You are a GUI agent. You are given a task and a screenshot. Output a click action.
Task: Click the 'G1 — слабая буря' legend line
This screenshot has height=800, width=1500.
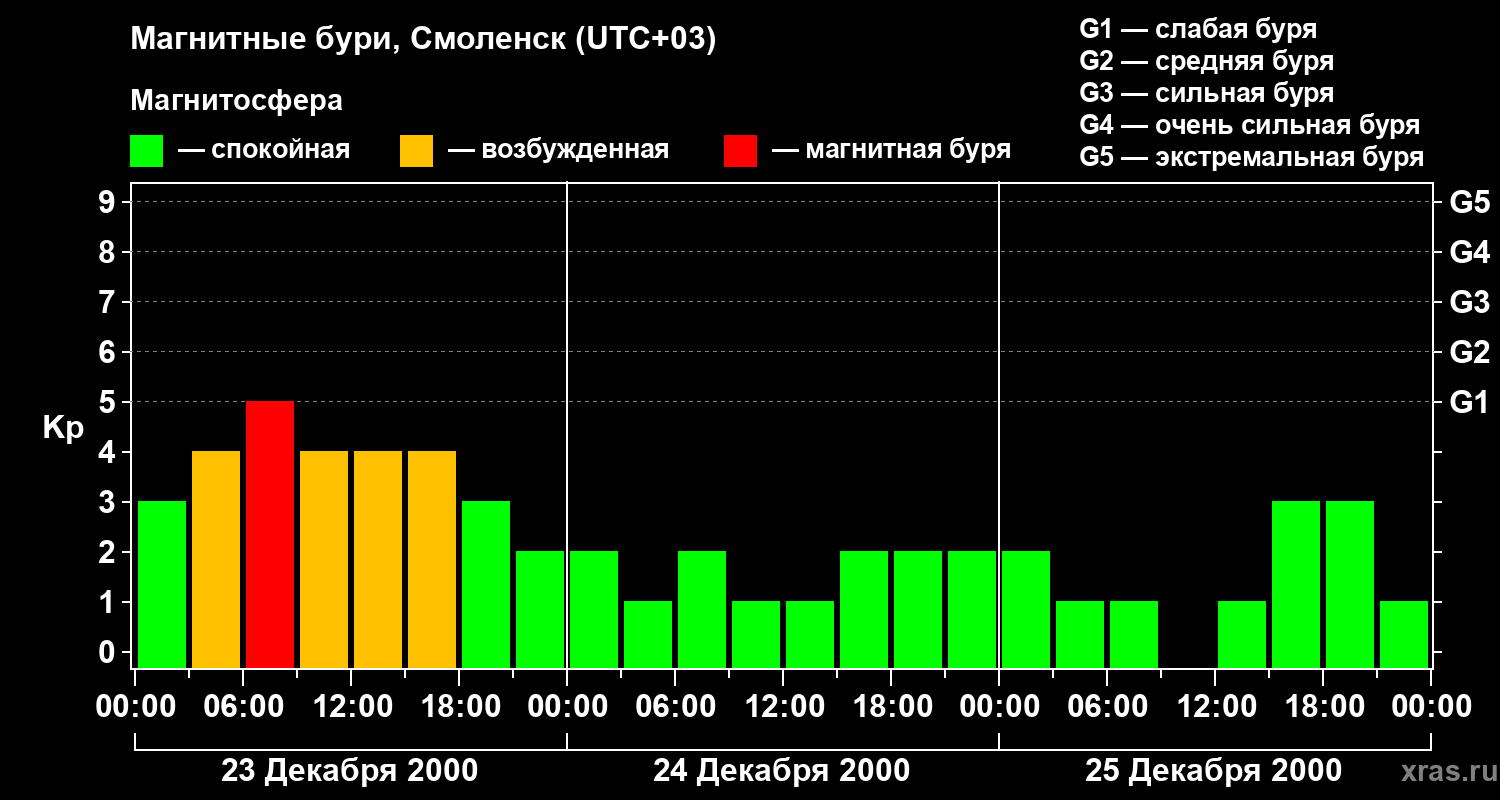(1198, 29)
